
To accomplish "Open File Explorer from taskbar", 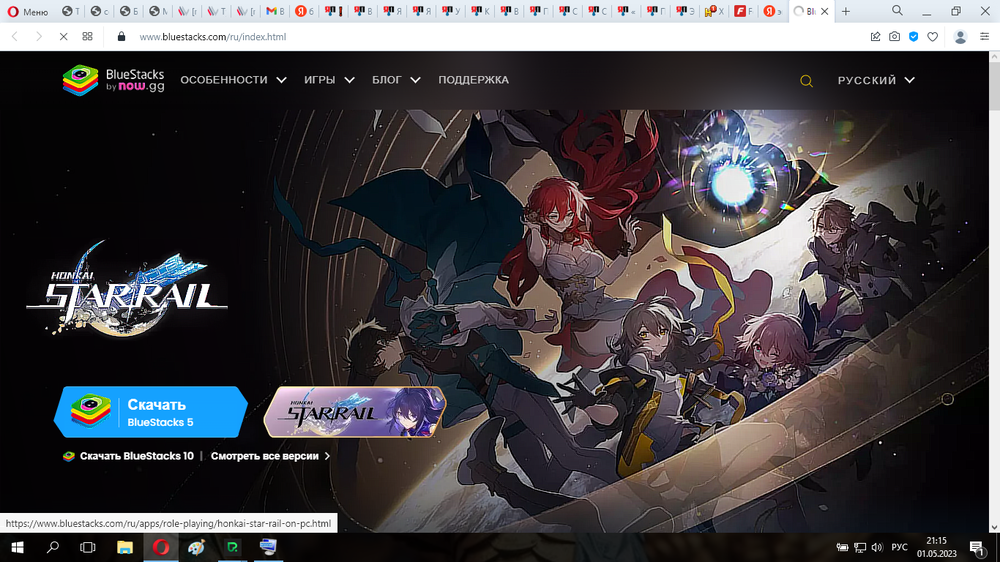I will coord(125,547).
